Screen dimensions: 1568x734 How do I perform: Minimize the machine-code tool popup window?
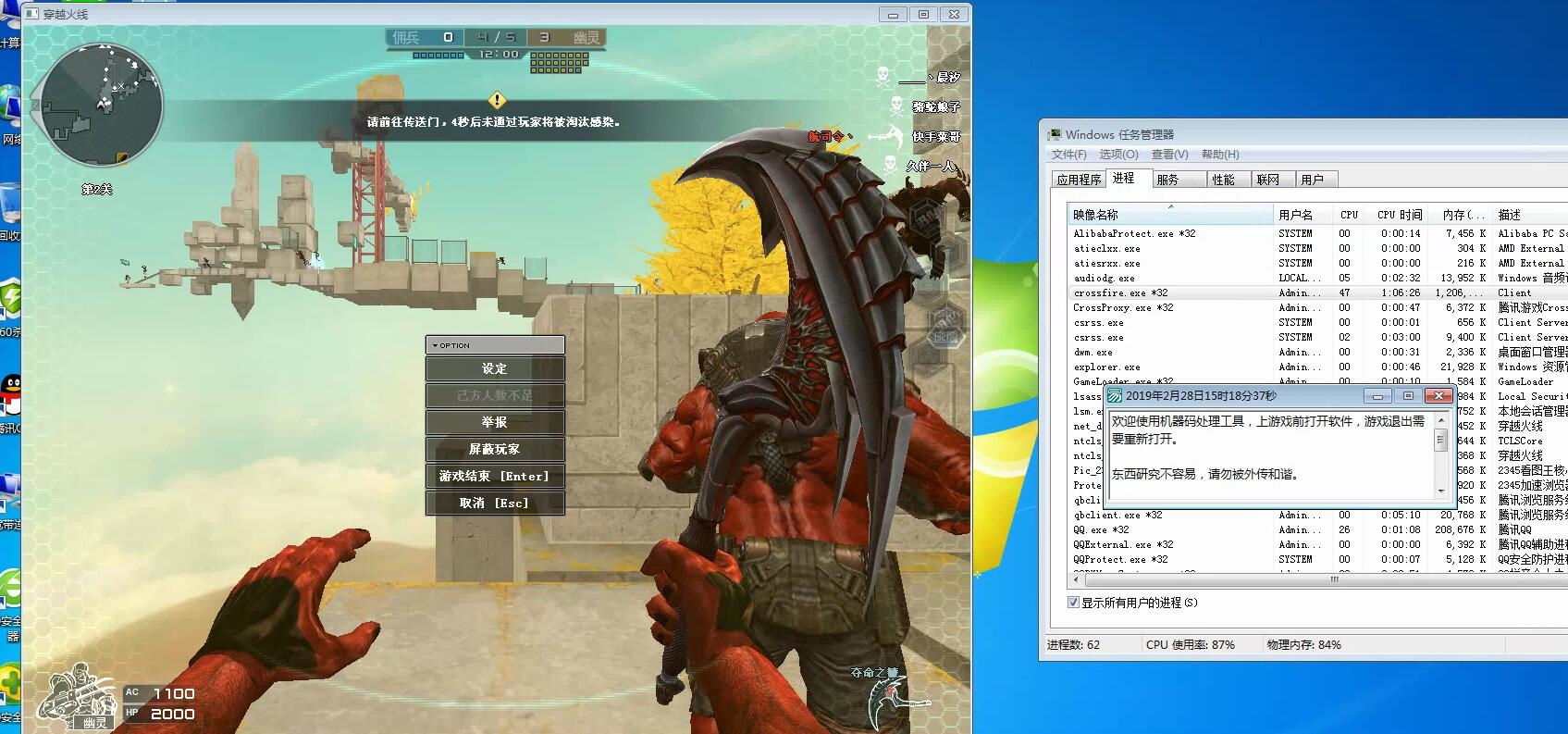1377,395
